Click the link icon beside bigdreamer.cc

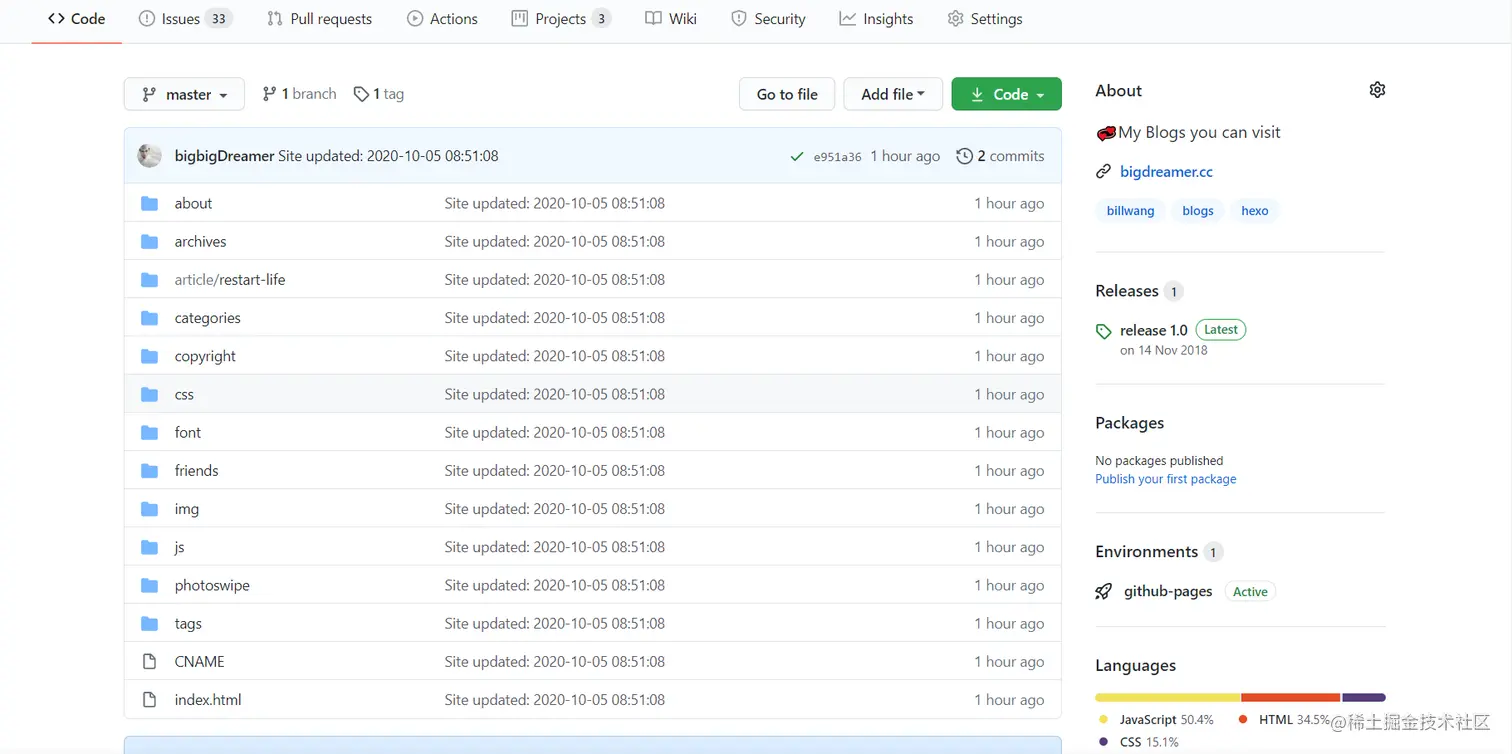coord(1104,172)
